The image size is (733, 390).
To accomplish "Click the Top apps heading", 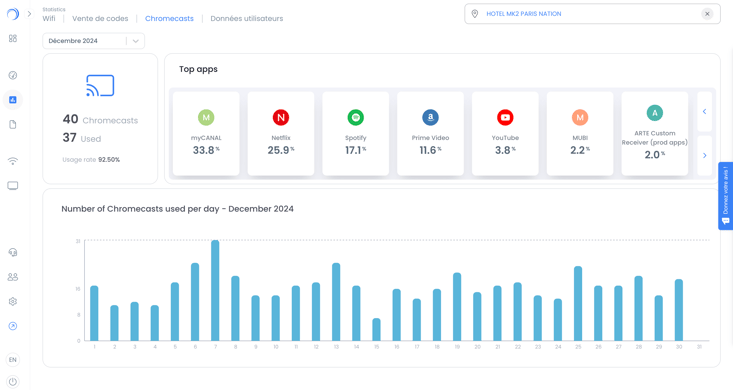I will pyautogui.click(x=198, y=69).
